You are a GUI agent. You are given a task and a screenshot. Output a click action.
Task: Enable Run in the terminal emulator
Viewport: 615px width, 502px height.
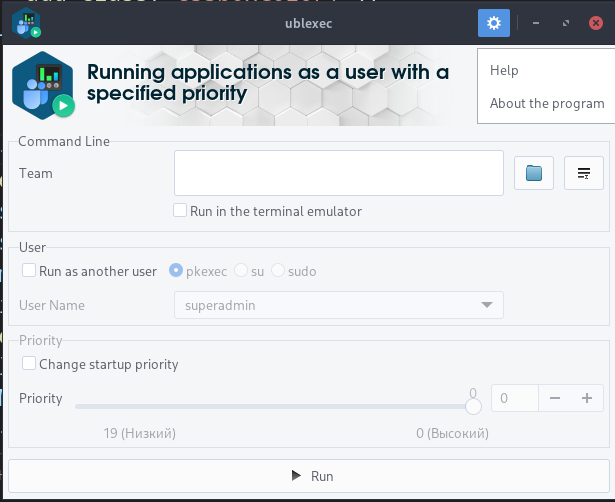(x=180, y=211)
